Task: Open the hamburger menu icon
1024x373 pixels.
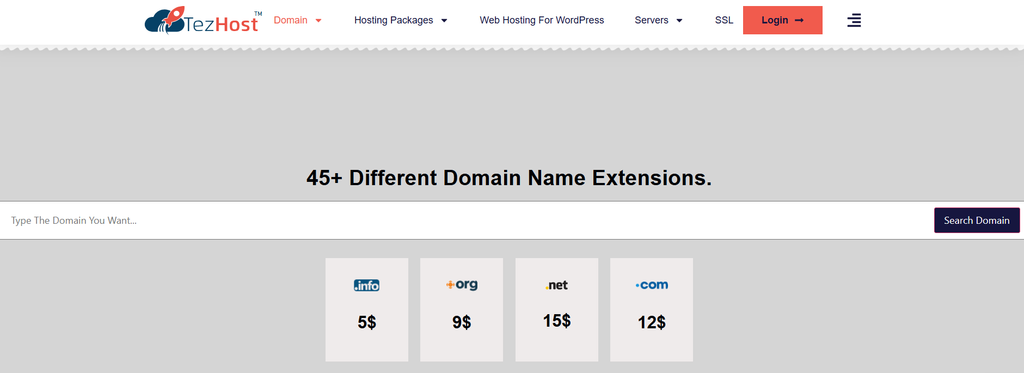Action: click(854, 20)
